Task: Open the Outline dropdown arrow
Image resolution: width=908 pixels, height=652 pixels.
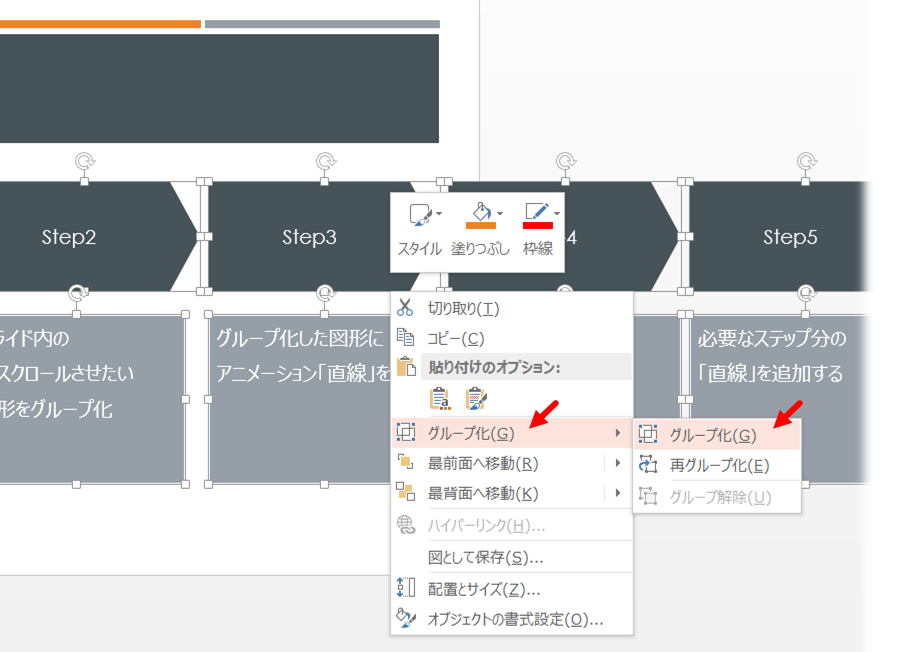Action: 556,213
